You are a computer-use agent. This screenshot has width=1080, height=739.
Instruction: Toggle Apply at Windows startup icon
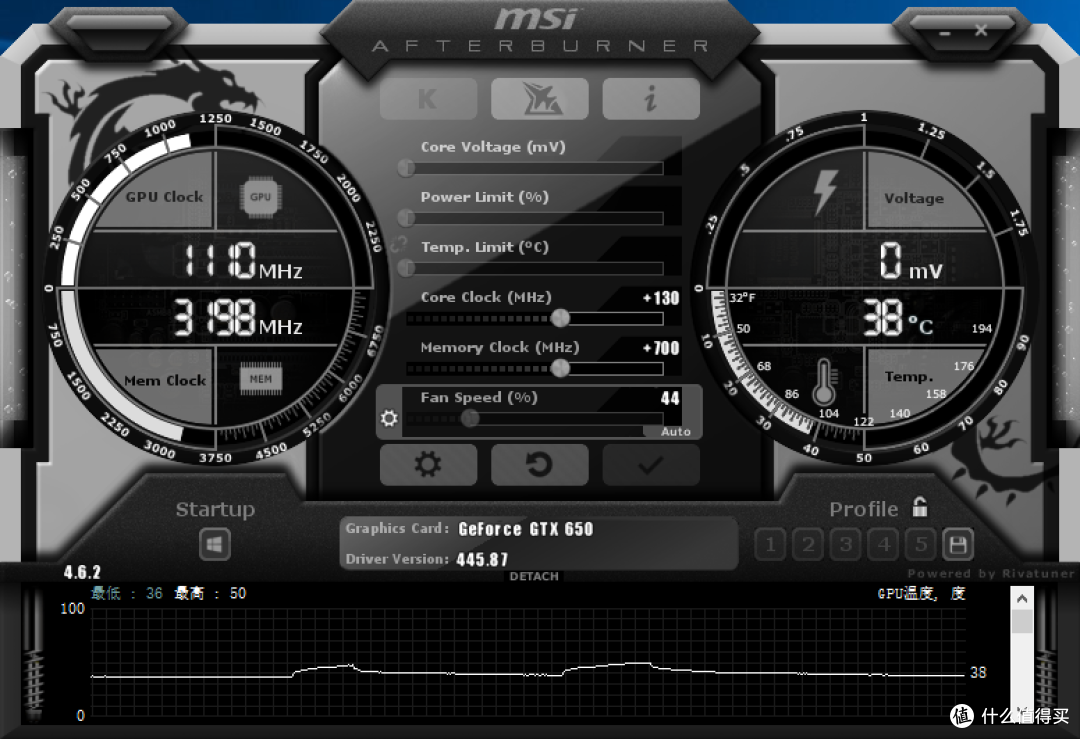tap(214, 545)
